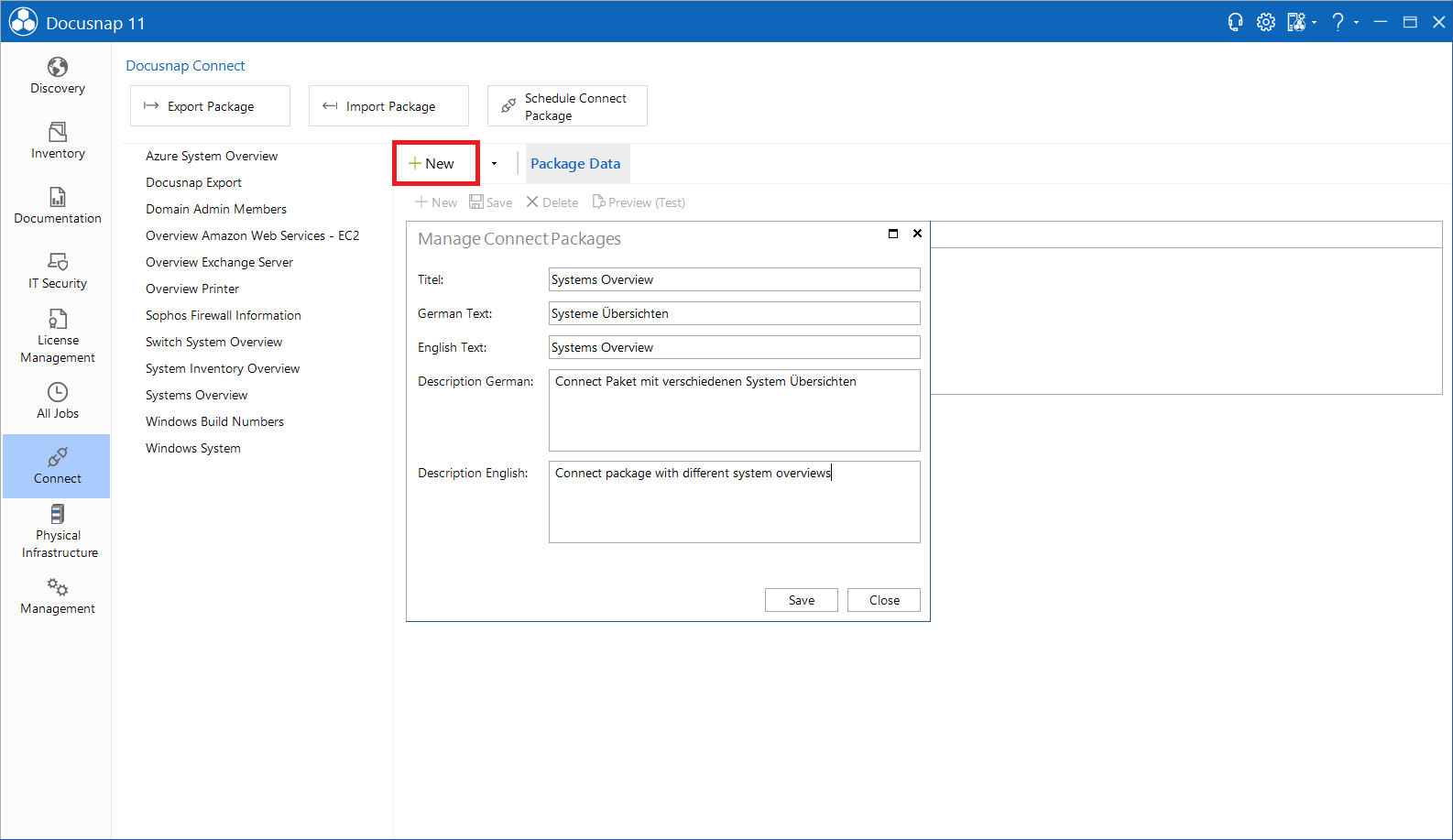
Task: Click Export Package button
Action: pyautogui.click(x=210, y=106)
